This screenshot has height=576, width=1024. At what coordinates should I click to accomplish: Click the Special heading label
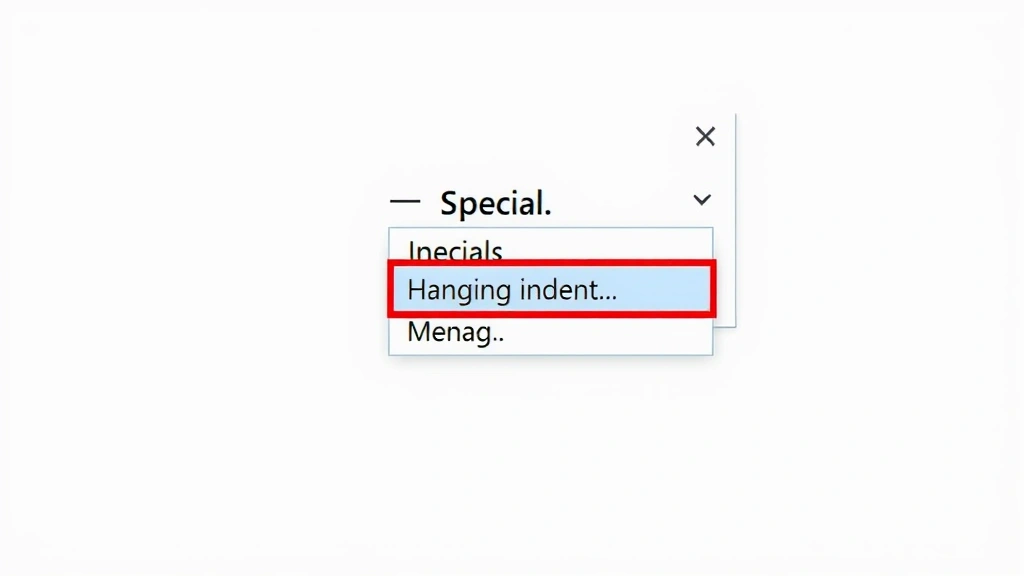pos(497,203)
